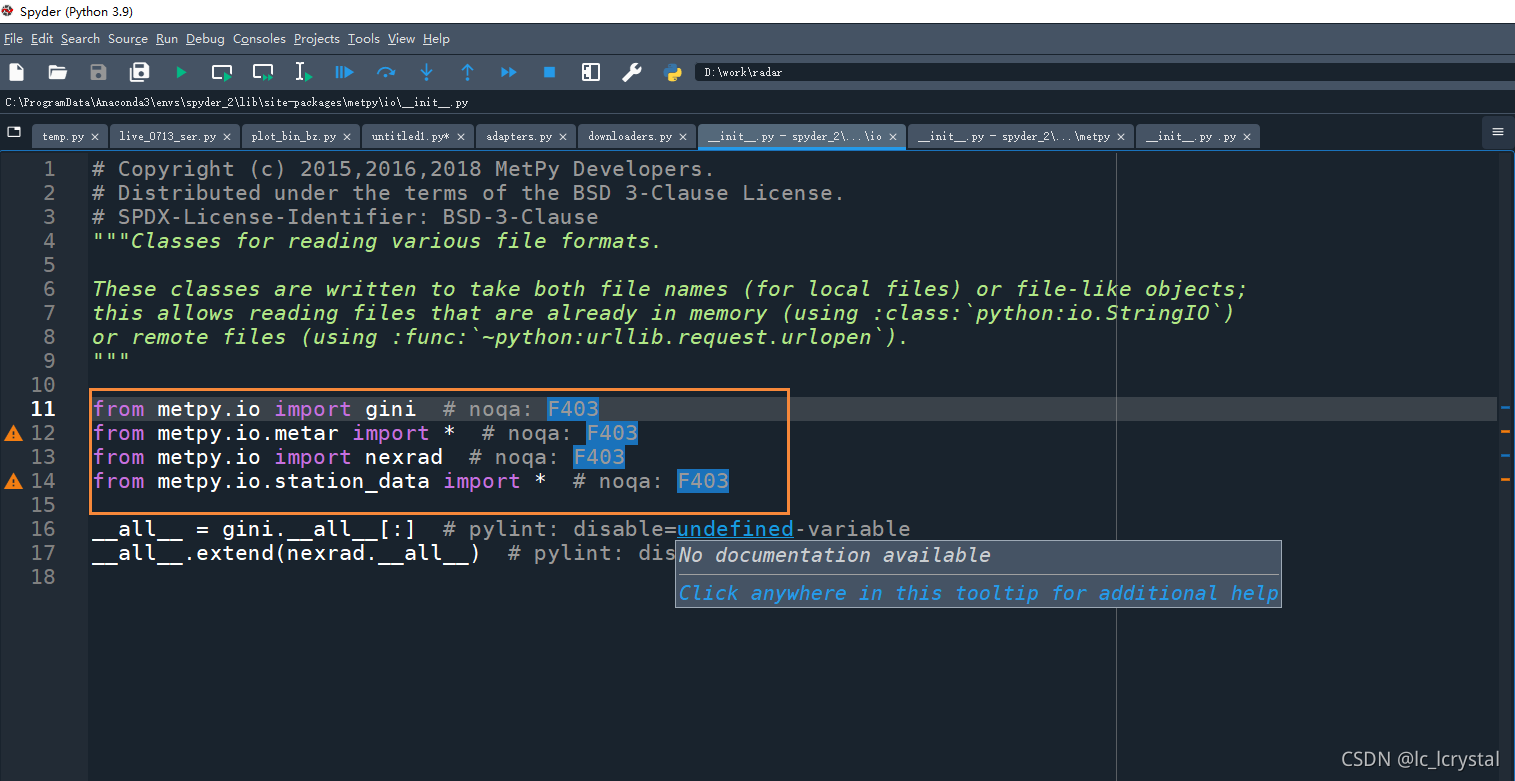Click the highlighted F403 on line 12
This screenshot has height=781, width=1515.
[612, 433]
